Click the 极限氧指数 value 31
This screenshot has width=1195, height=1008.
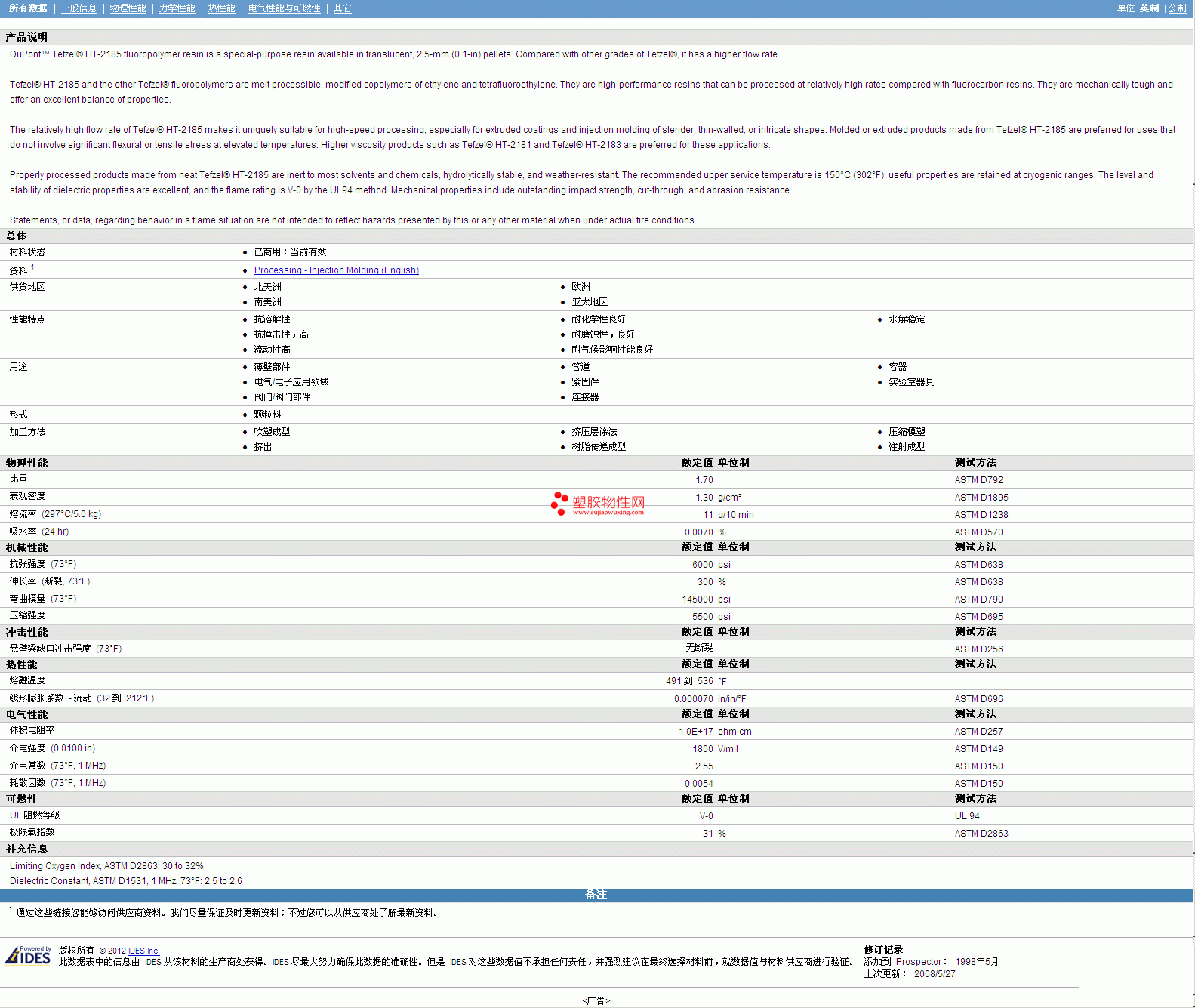pos(708,834)
